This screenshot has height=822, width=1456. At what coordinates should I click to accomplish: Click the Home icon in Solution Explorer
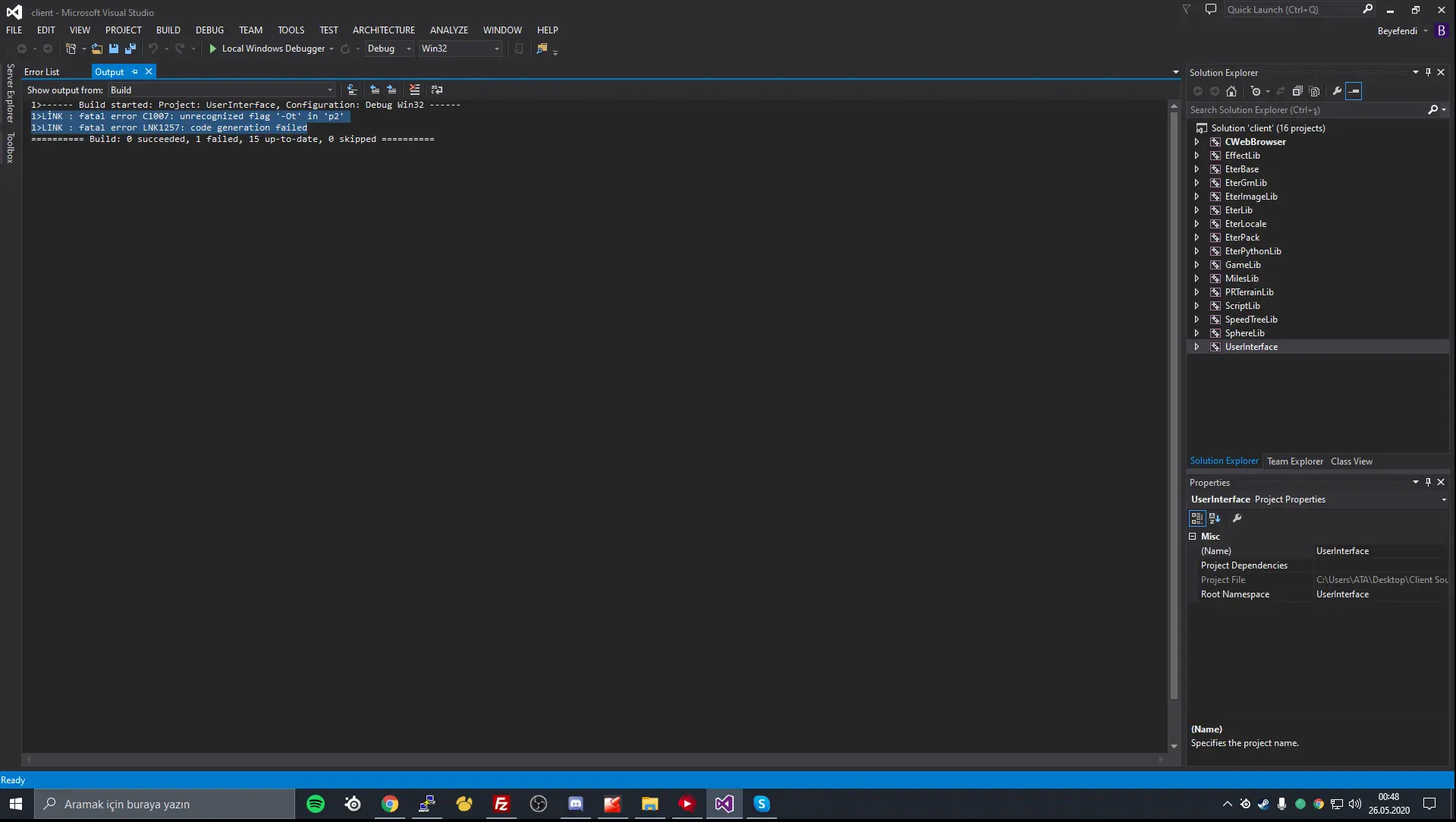[x=1231, y=91]
